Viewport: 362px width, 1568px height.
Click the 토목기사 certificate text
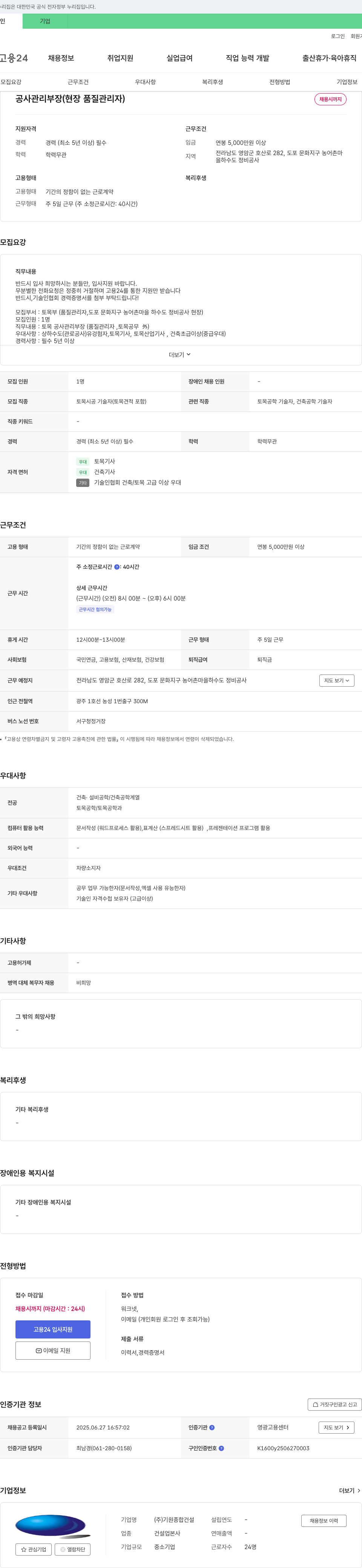[x=105, y=461]
